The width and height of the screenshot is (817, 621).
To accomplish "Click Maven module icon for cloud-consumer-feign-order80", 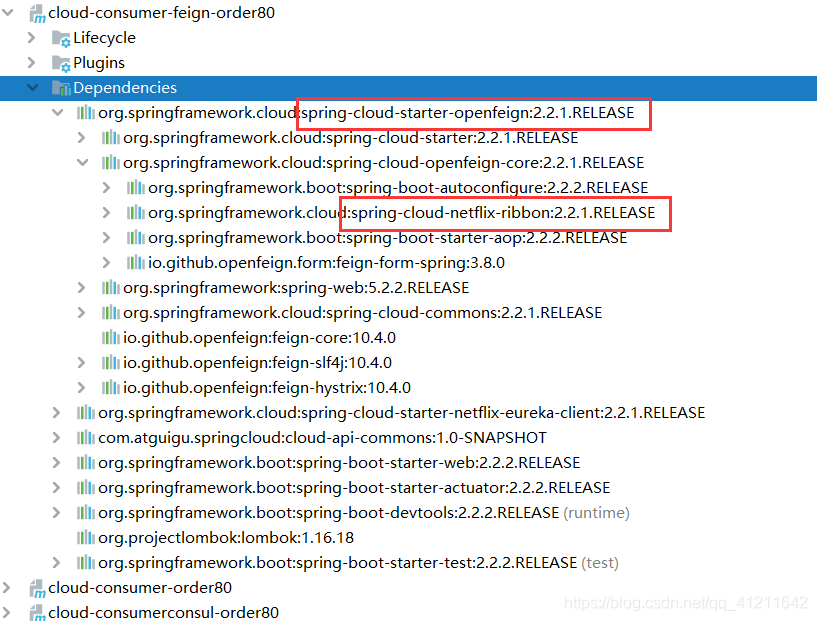I will pos(37,14).
